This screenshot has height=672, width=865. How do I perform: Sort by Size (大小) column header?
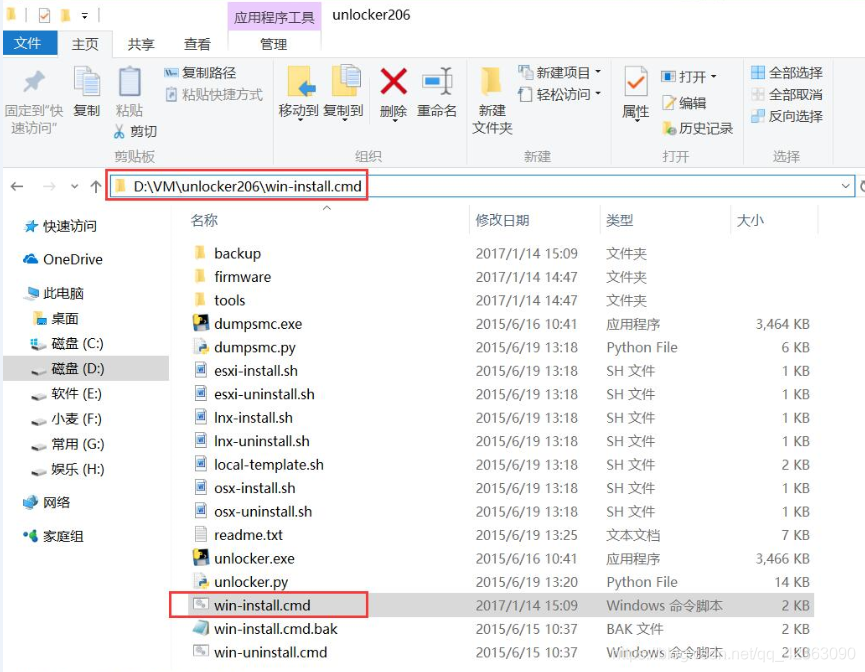pos(750,221)
